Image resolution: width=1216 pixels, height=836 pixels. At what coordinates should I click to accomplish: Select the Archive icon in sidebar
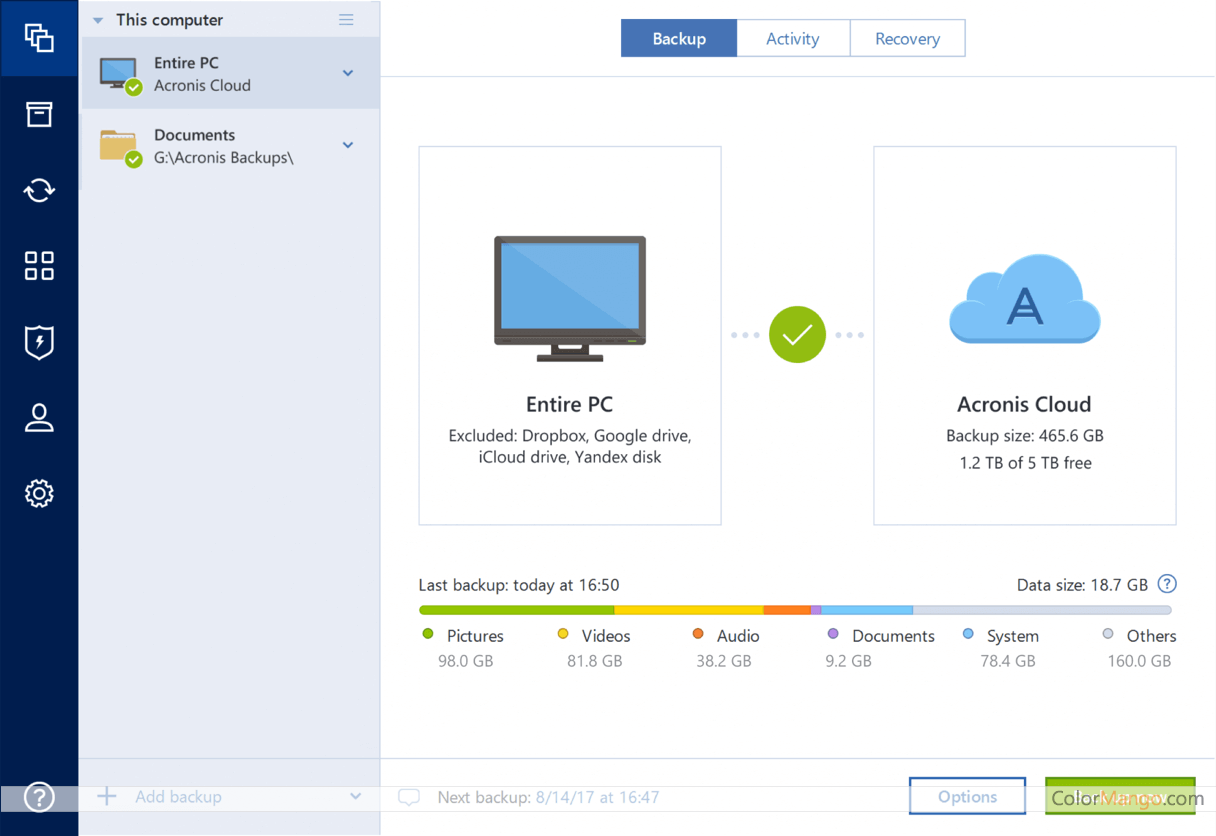point(39,114)
